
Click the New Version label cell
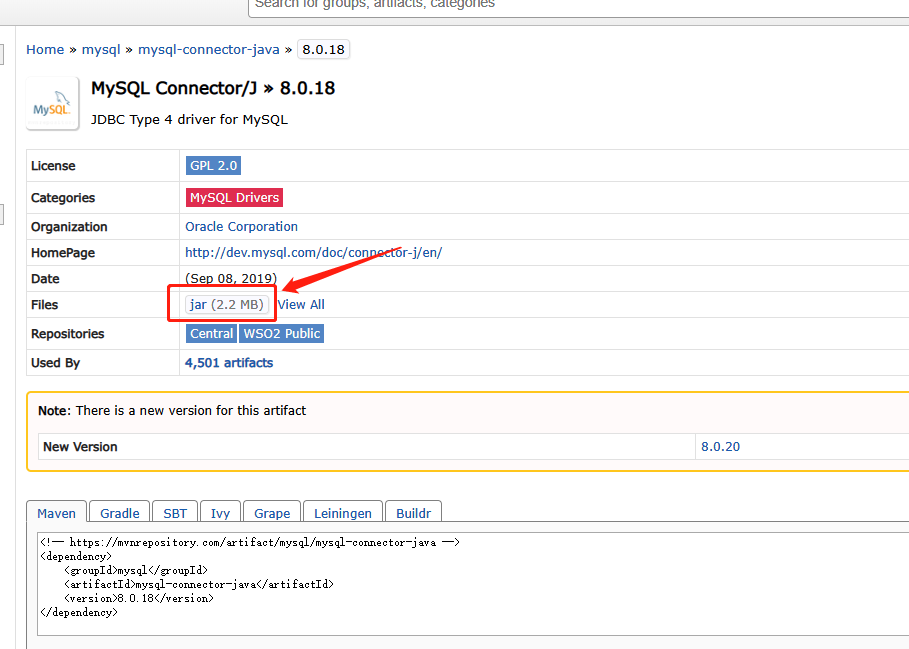point(366,447)
